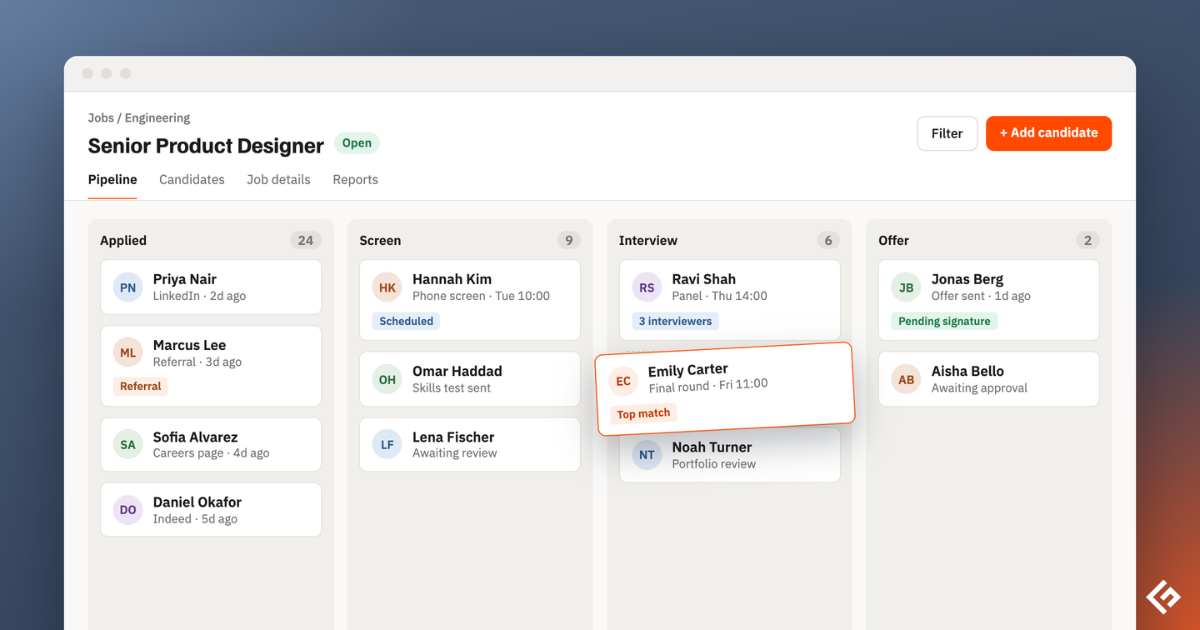Click the Pending signature tag
Image resolution: width=1200 pixels, height=630 pixels.
click(x=944, y=321)
